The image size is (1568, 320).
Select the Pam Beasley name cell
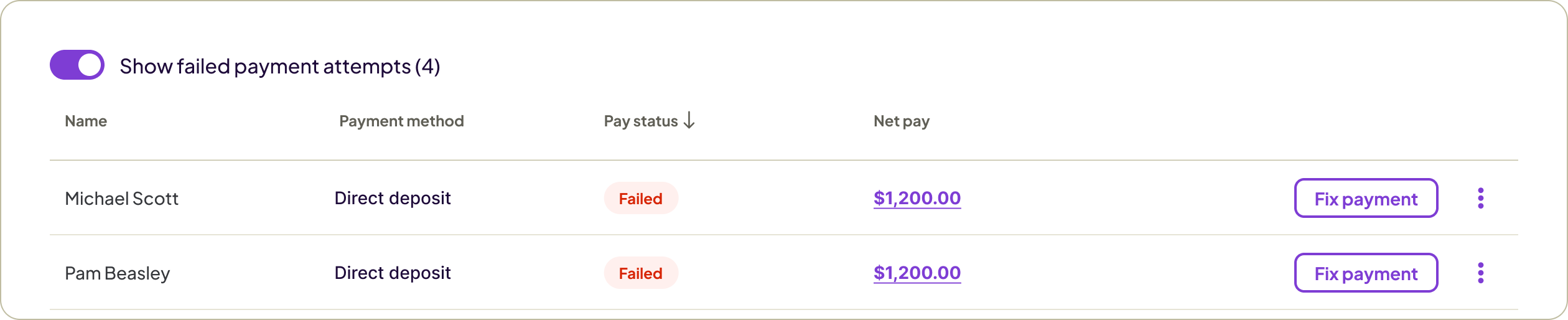(x=117, y=273)
